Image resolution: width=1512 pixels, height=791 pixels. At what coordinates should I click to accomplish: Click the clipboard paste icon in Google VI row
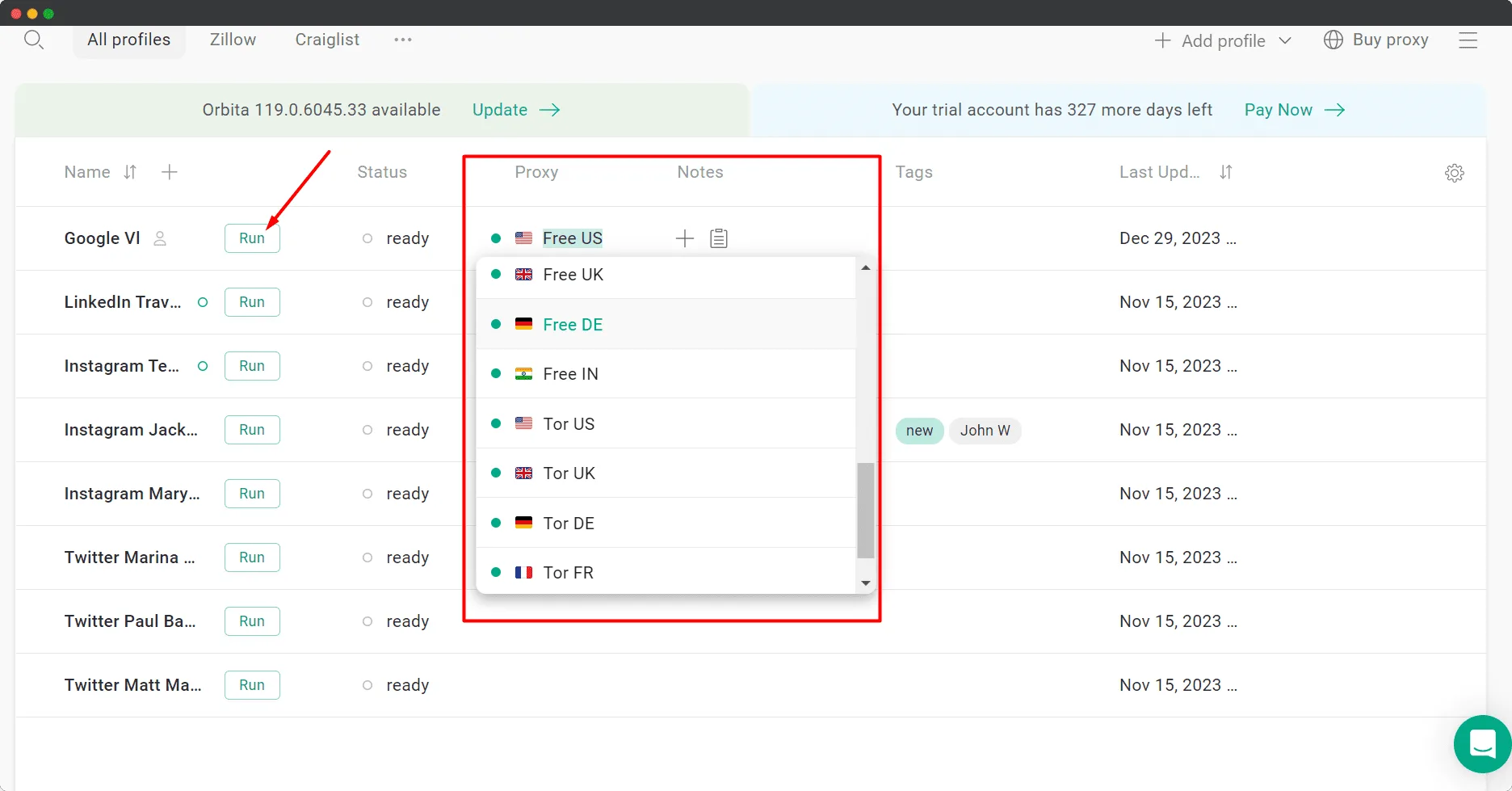pyautogui.click(x=719, y=238)
